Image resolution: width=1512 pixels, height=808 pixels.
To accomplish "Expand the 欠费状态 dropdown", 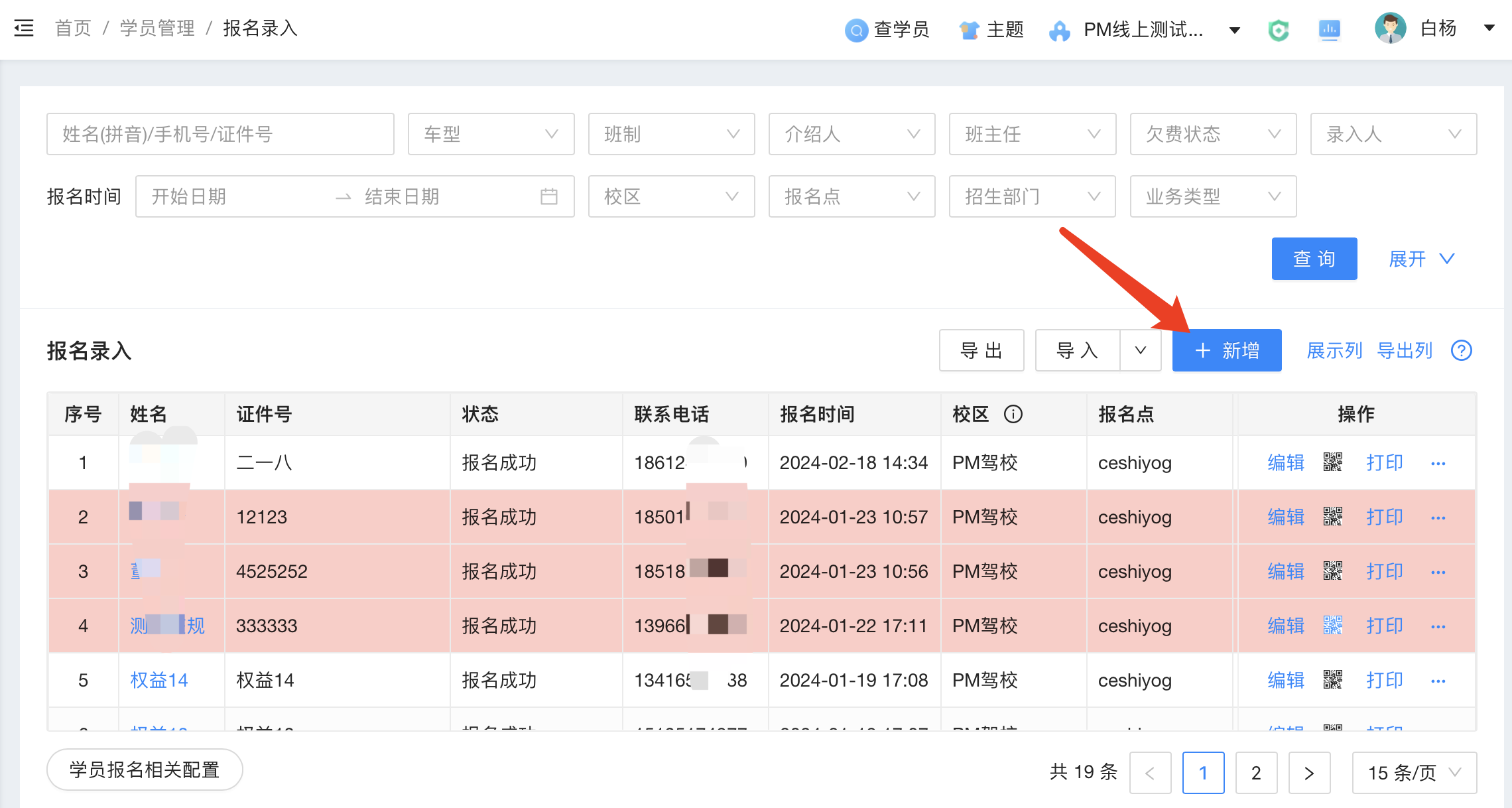I will (1212, 134).
